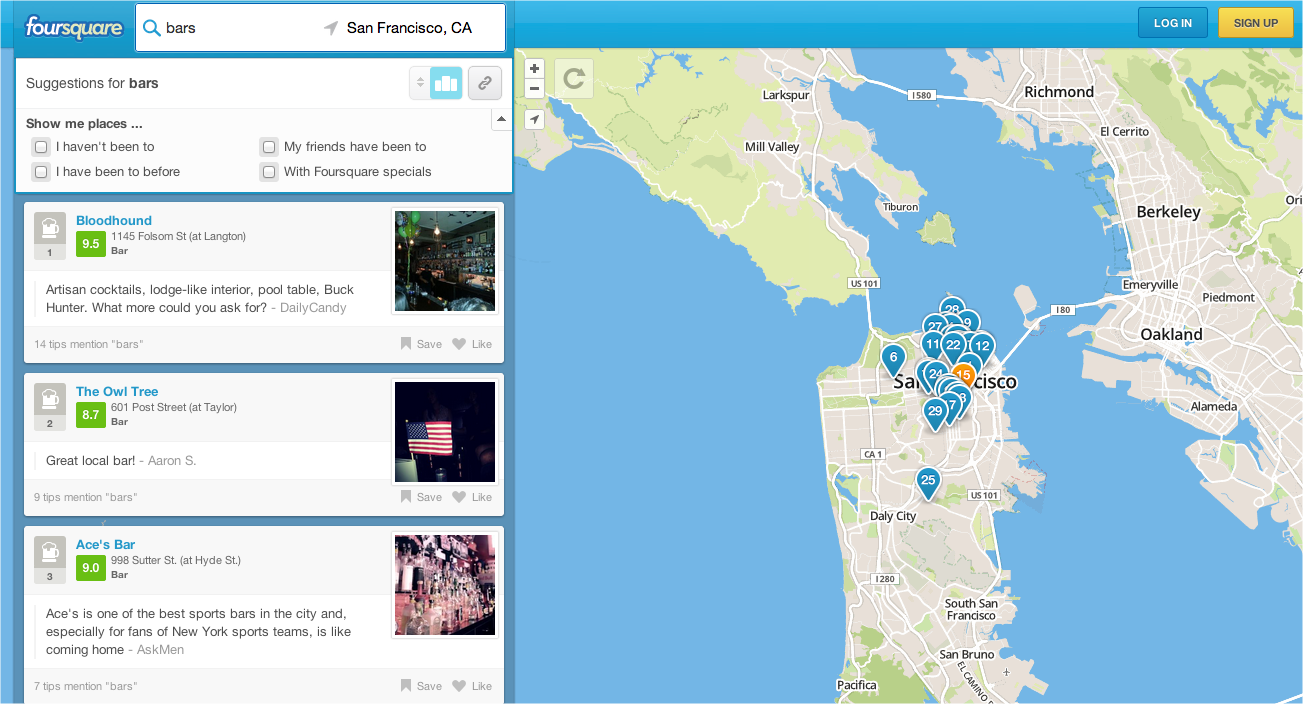Open The Owl Tree flag photo
Screen dimensions: 1303x704
pyautogui.click(x=445, y=432)
